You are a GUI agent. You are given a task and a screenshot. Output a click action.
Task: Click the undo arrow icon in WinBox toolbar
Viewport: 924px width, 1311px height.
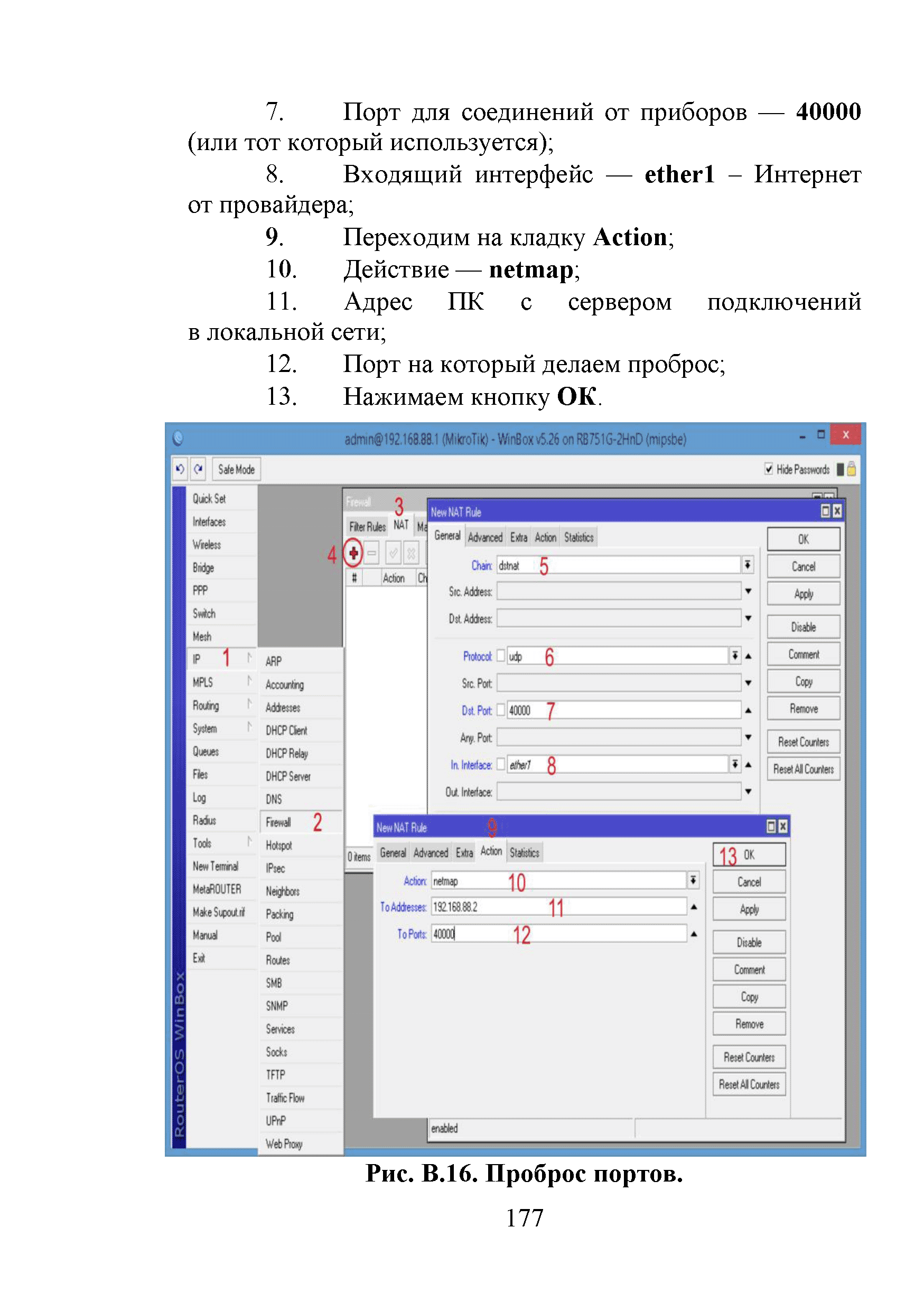click(x=180, y=469)
